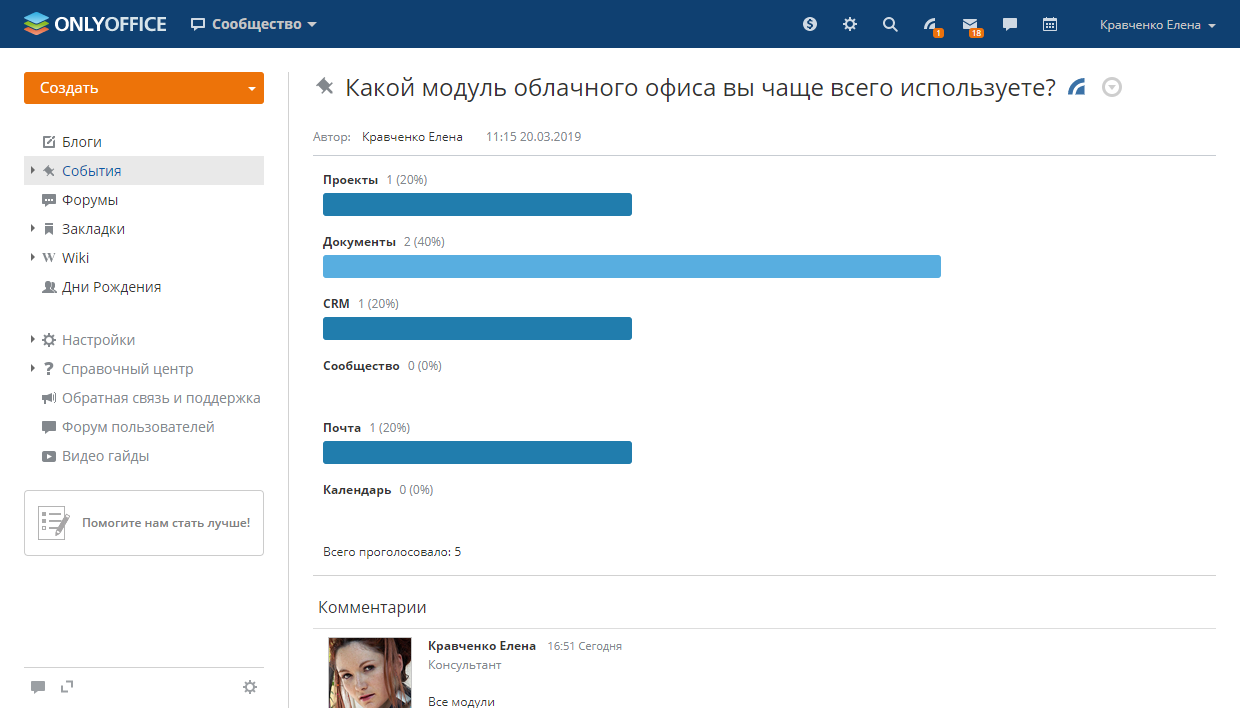Click the Помогите нам стать лучше button
Screen dimensions: 1240x708
point(144,523)
